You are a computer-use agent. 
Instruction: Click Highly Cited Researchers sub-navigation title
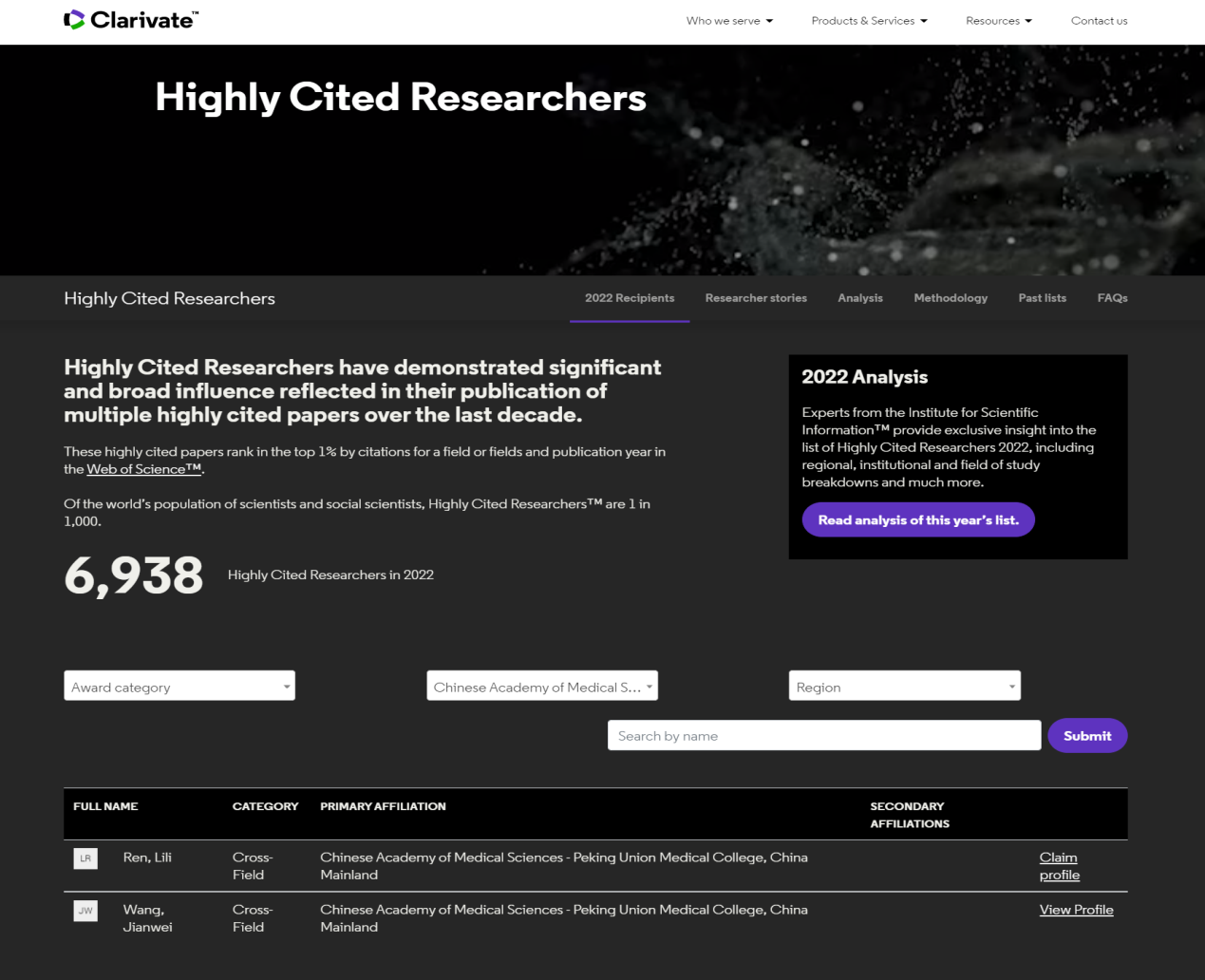coord(169,298)
